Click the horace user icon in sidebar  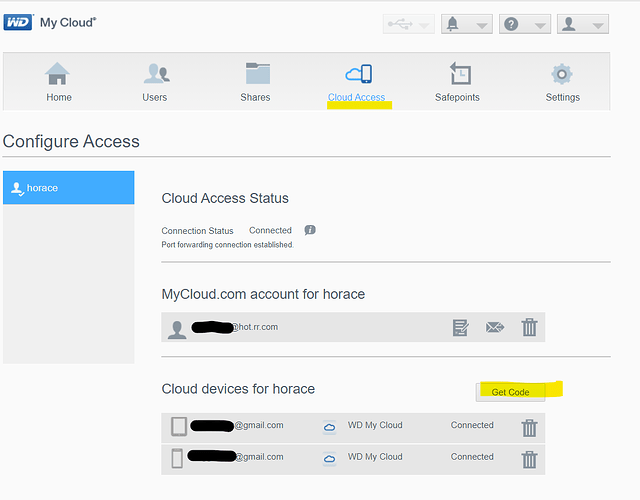point(17,189)
